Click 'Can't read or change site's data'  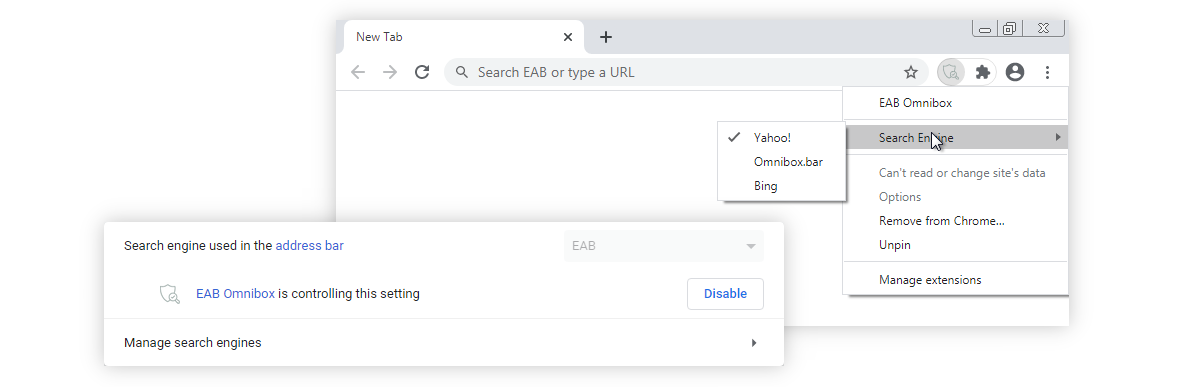click(955, 173)
